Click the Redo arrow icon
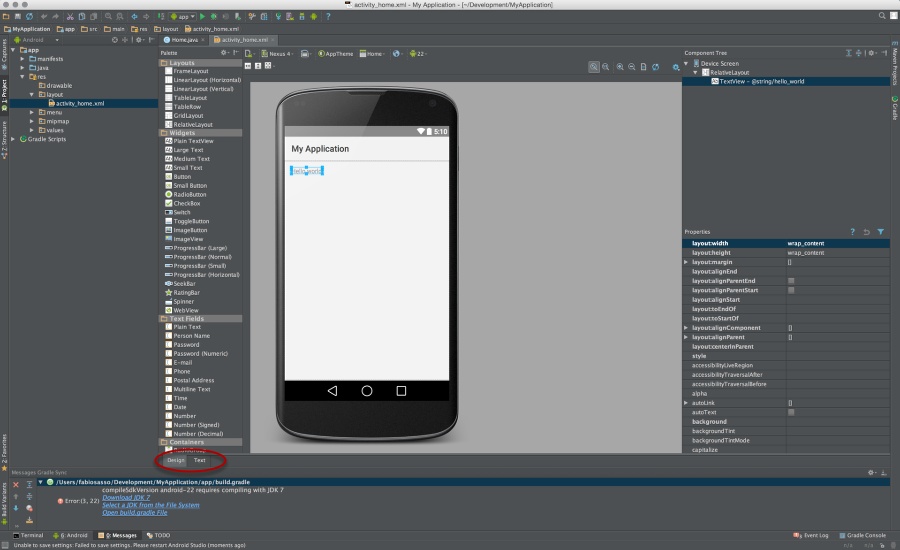 point(55,17)
